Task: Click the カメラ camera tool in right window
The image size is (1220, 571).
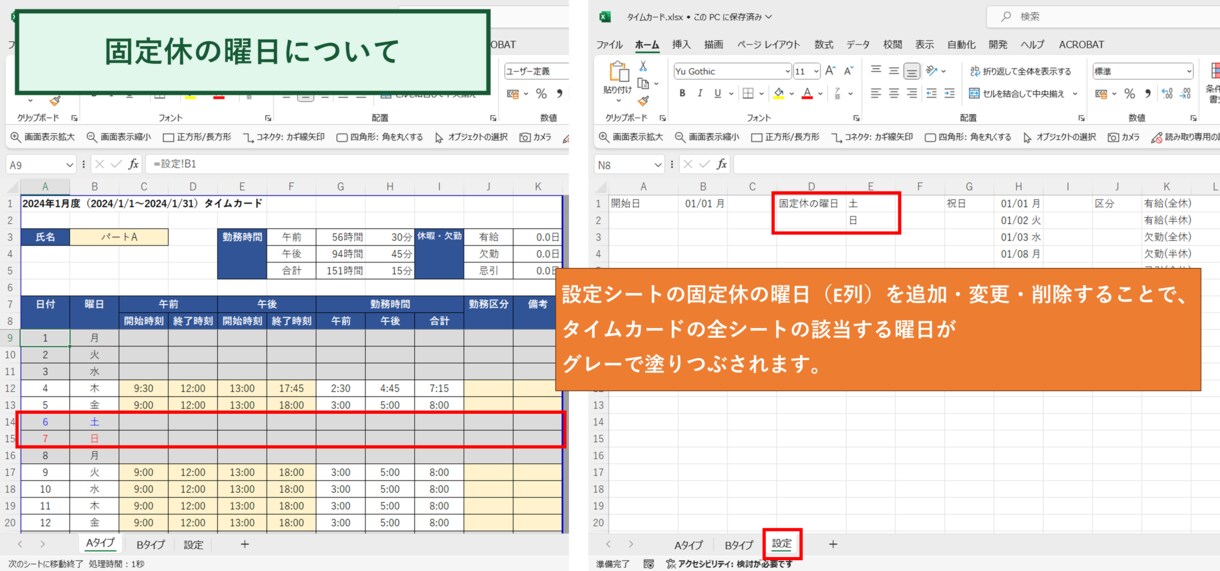Action: (1124, 137)
